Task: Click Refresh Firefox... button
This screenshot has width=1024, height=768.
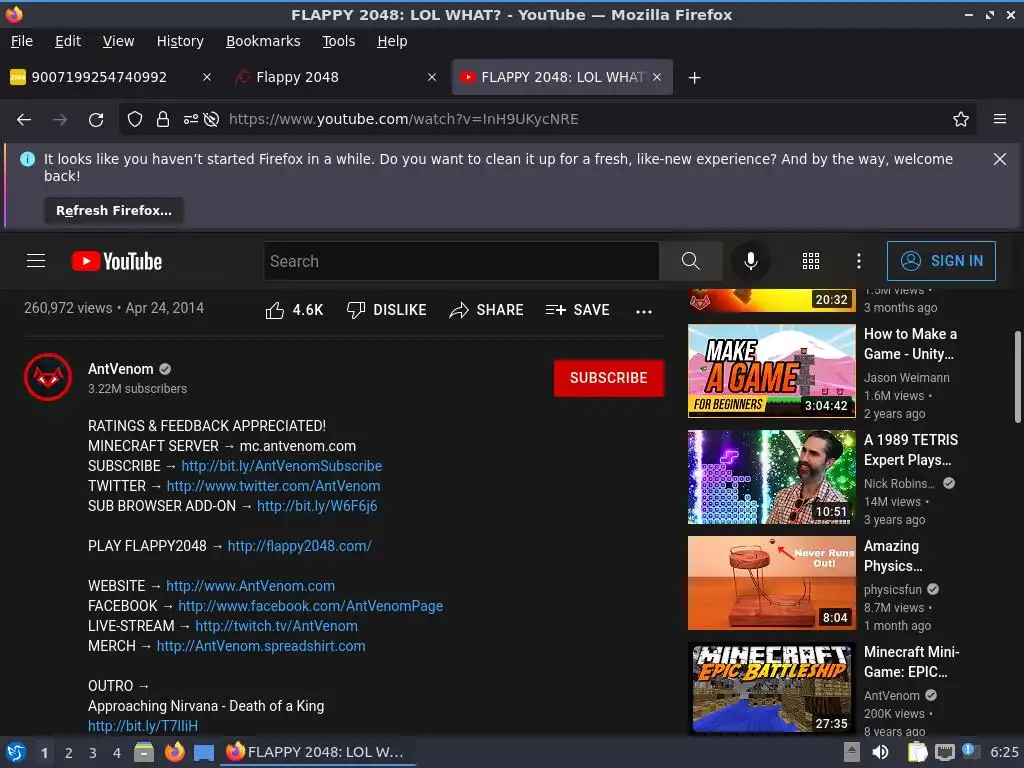Action: [114, 211]
